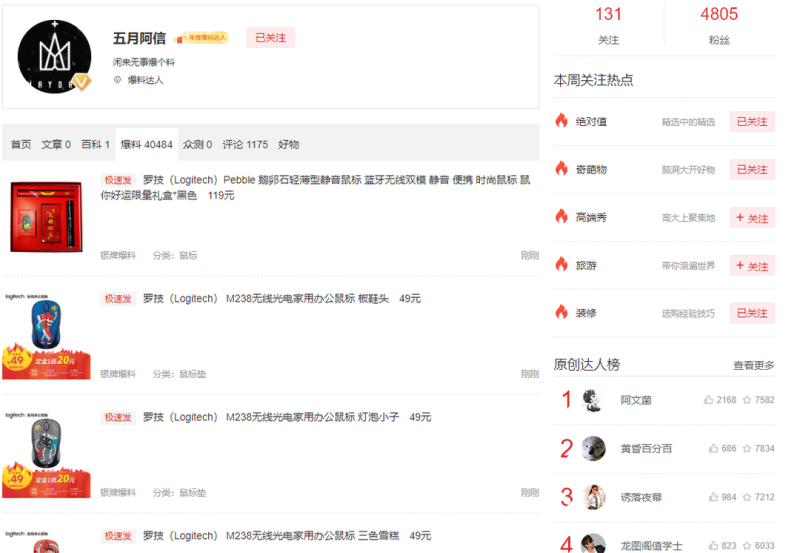Open the 评论 1175 tab
This screenshot has height=553, width=800.
pyautogui.click(x=245, y=145)
